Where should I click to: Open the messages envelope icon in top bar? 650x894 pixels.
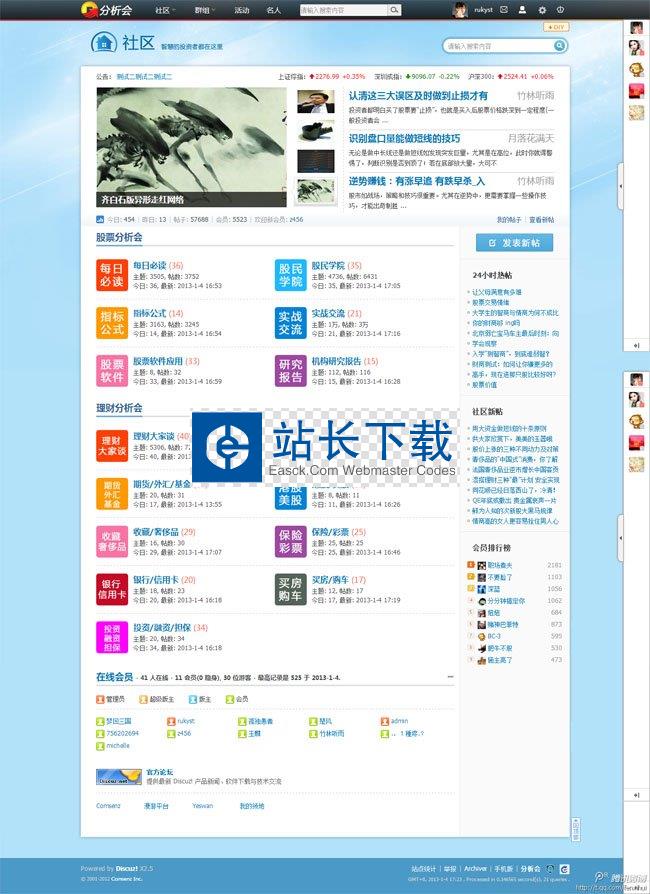click(x=503, y=10)
